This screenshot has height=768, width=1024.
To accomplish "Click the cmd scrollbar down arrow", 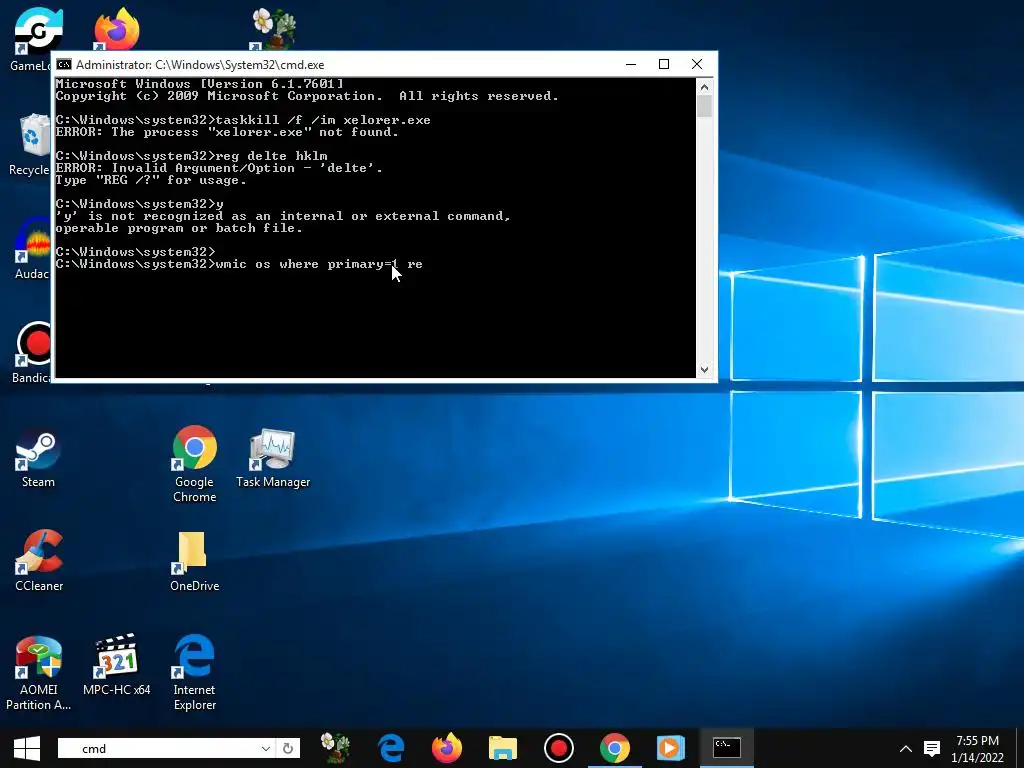I will [704, 370].
